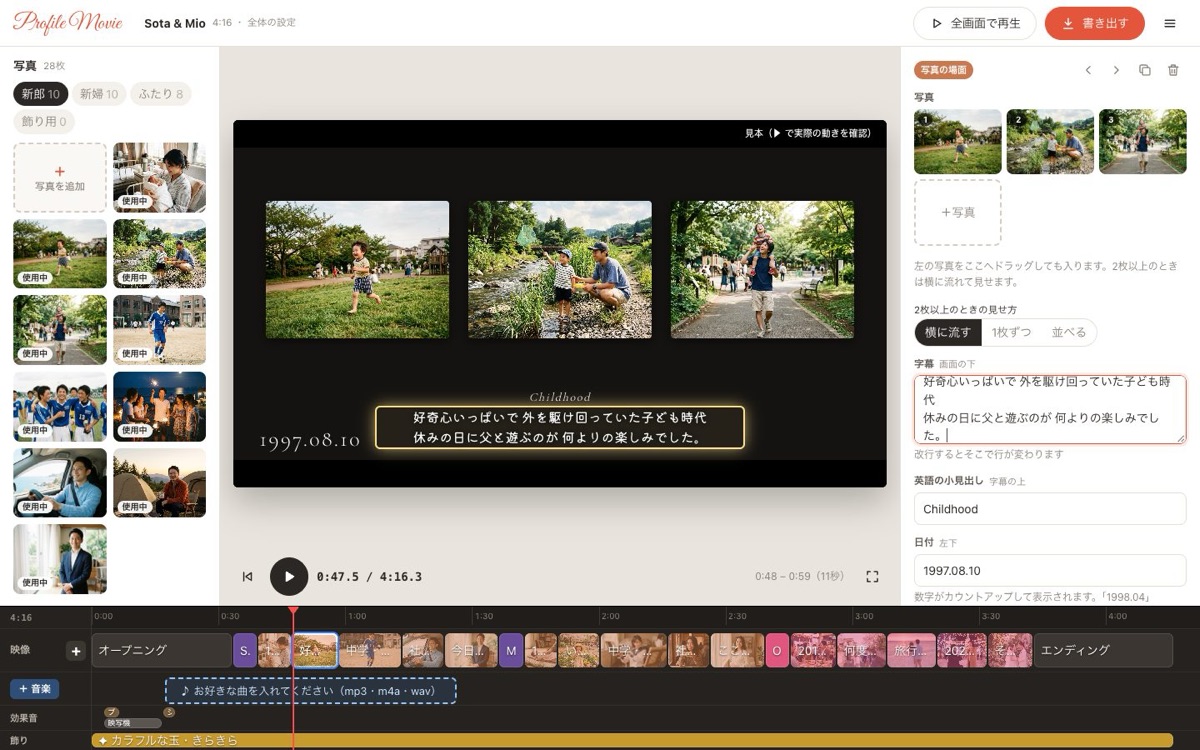Select the カラフルな玉・きらきら decoration track bar

[x=632, y=740]
